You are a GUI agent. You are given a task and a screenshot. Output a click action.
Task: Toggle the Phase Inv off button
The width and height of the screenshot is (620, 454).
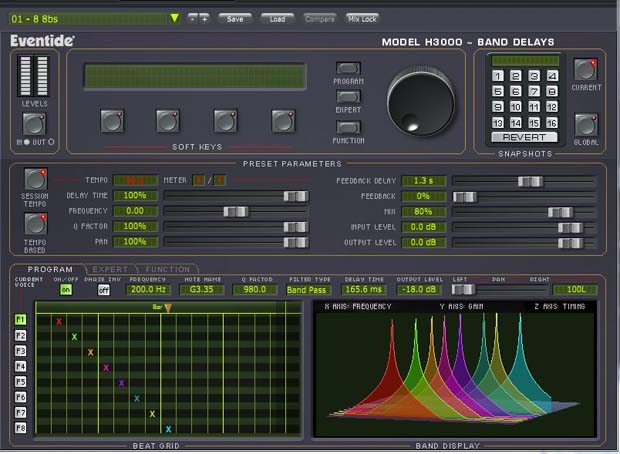pyautogui.click(x=104, y=290)
